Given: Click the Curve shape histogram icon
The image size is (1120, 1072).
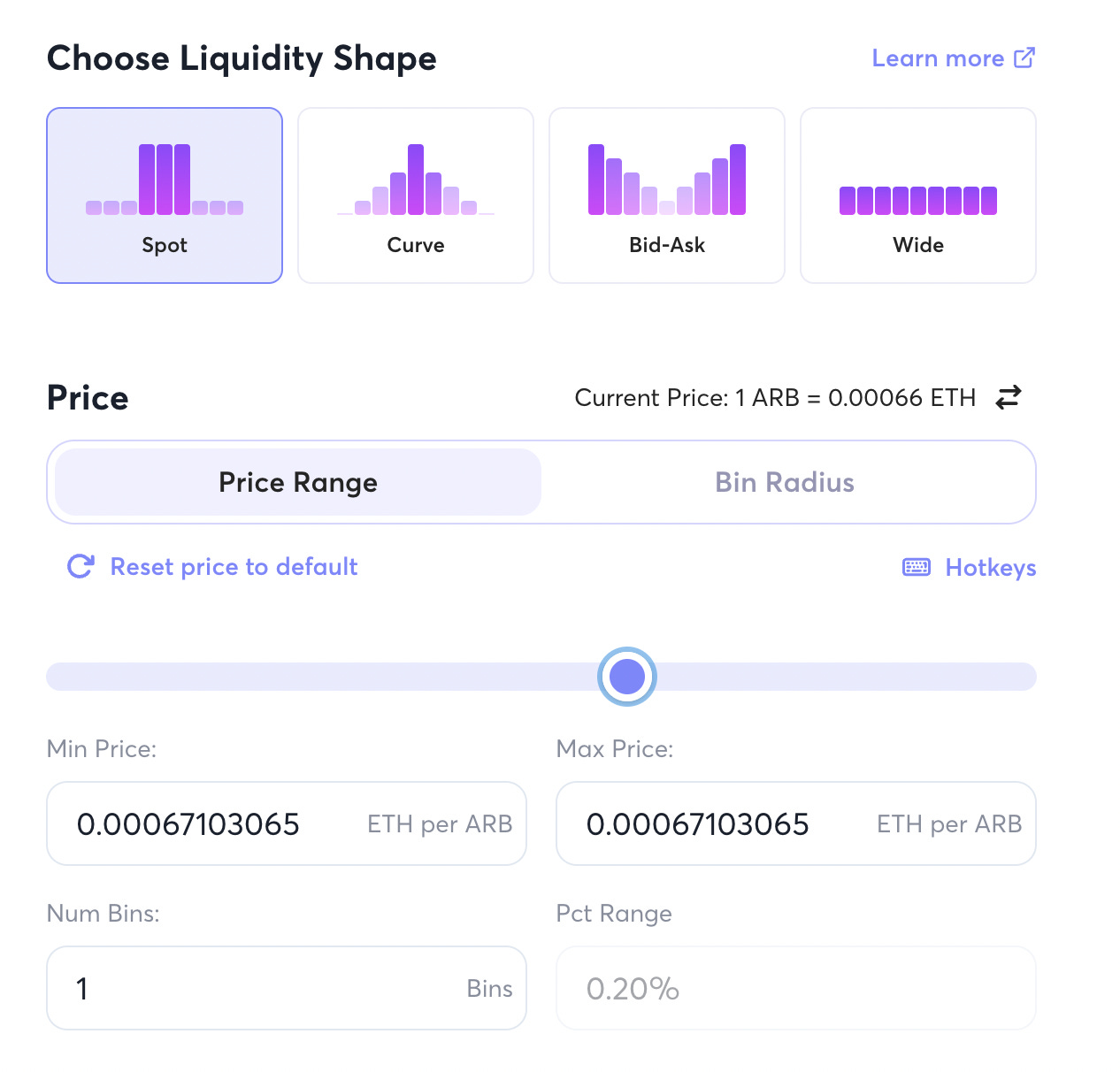Looking at the screenshot, I should click(415, 179).
